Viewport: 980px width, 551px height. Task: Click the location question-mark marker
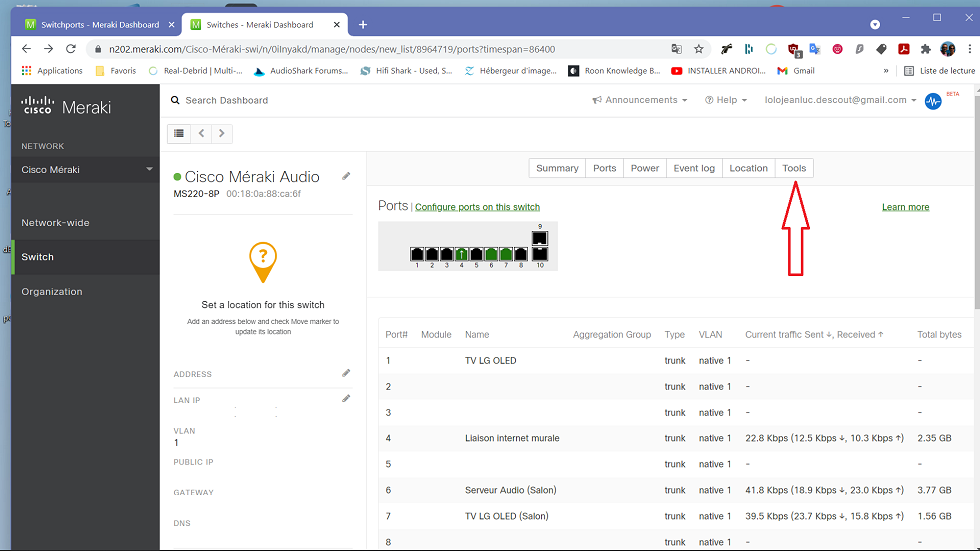pyautogui.click(x=262, y=262)
